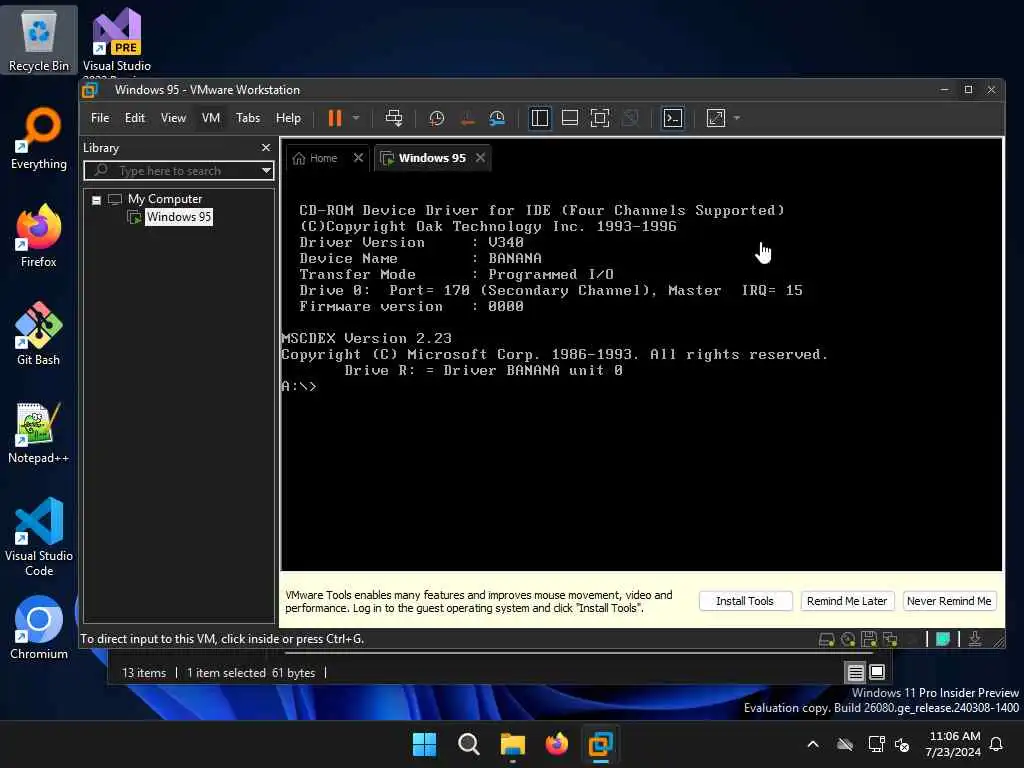Open the library search dropdown arrow
This screenshot has width=1024, height=768.
[x=266, y=171]
